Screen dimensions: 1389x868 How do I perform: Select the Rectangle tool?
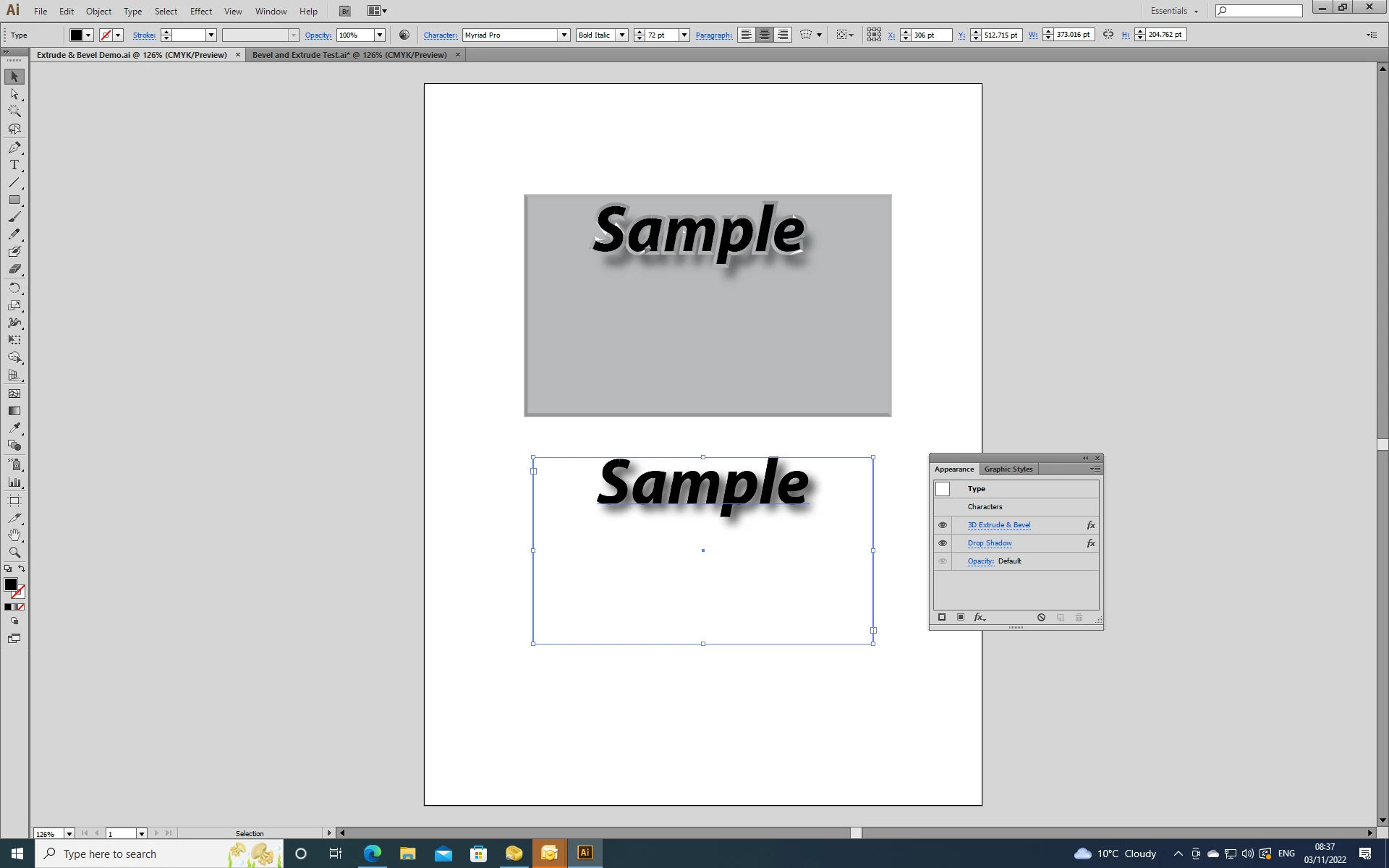(14, 200)
